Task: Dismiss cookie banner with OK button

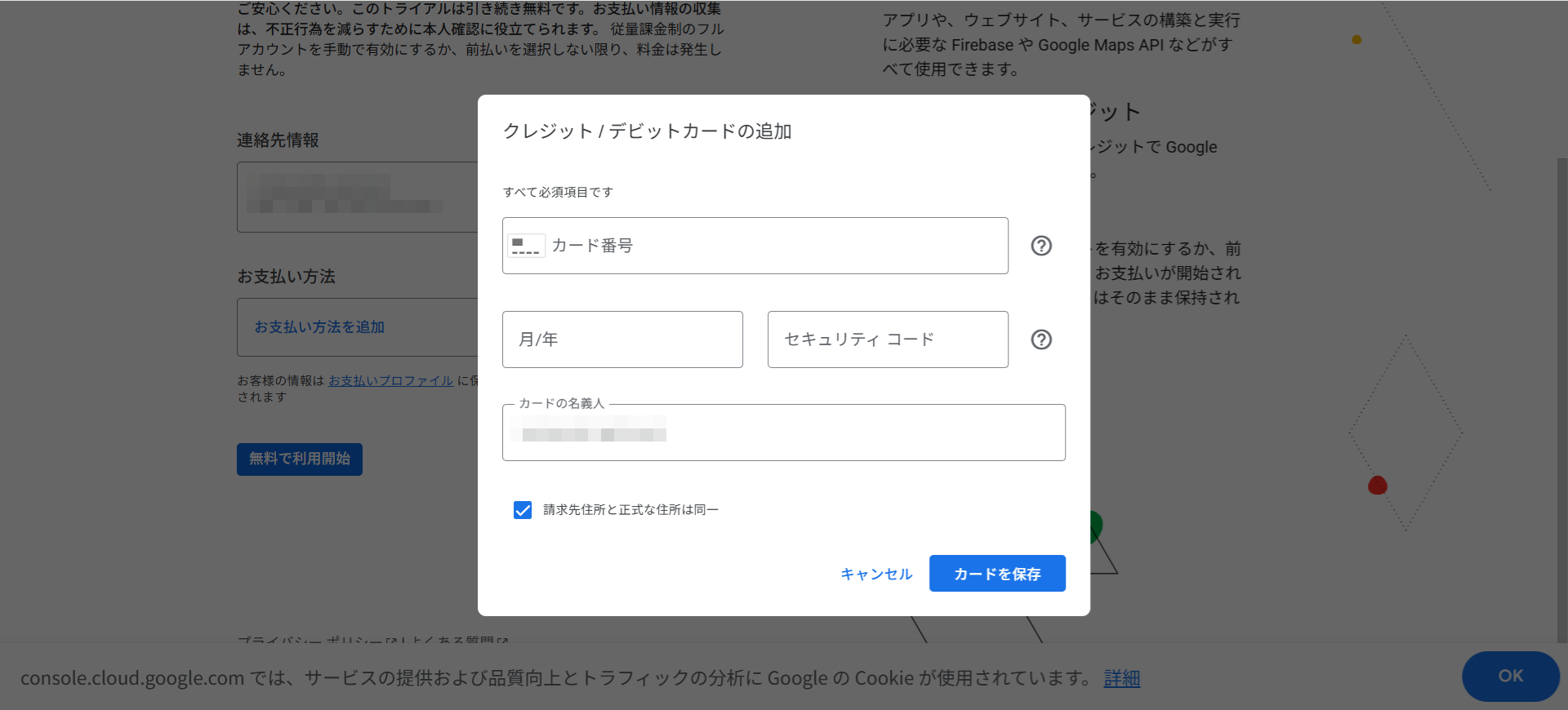Action: click(1510, 676)
